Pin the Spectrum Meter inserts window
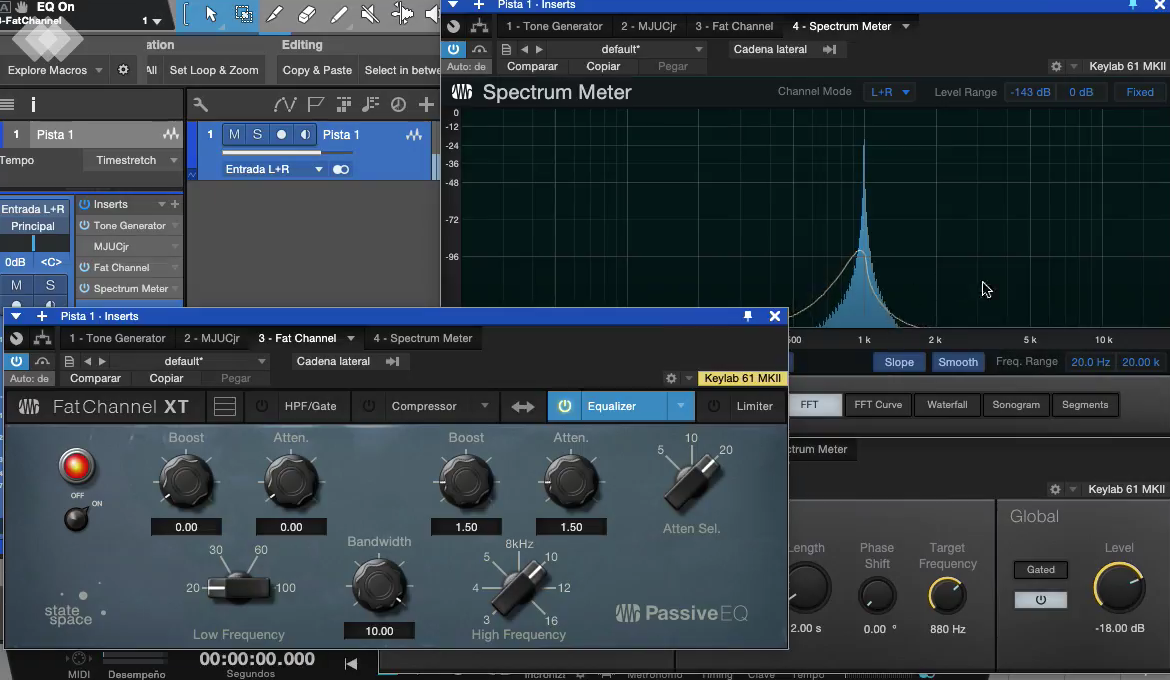Image resolution: width=1170 pixels, height=680 pixels. [x=1133, y=4]
